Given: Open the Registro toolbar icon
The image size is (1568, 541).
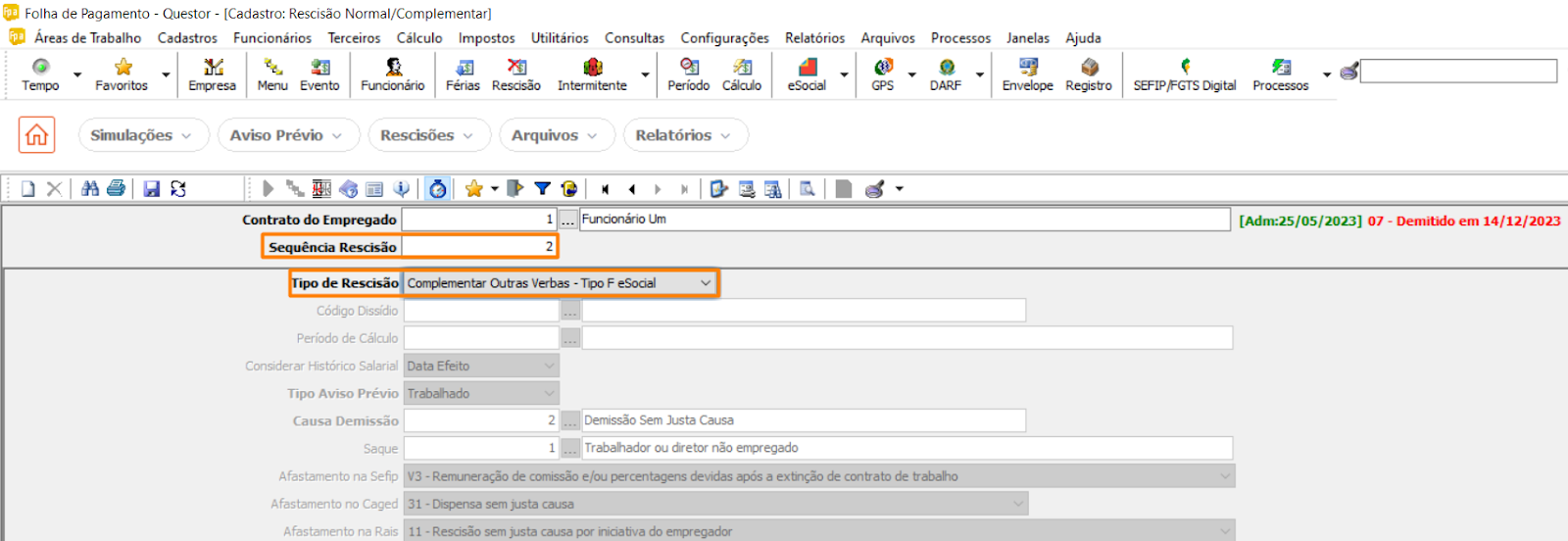Looking at the screenshot, I should (1089, 74).
